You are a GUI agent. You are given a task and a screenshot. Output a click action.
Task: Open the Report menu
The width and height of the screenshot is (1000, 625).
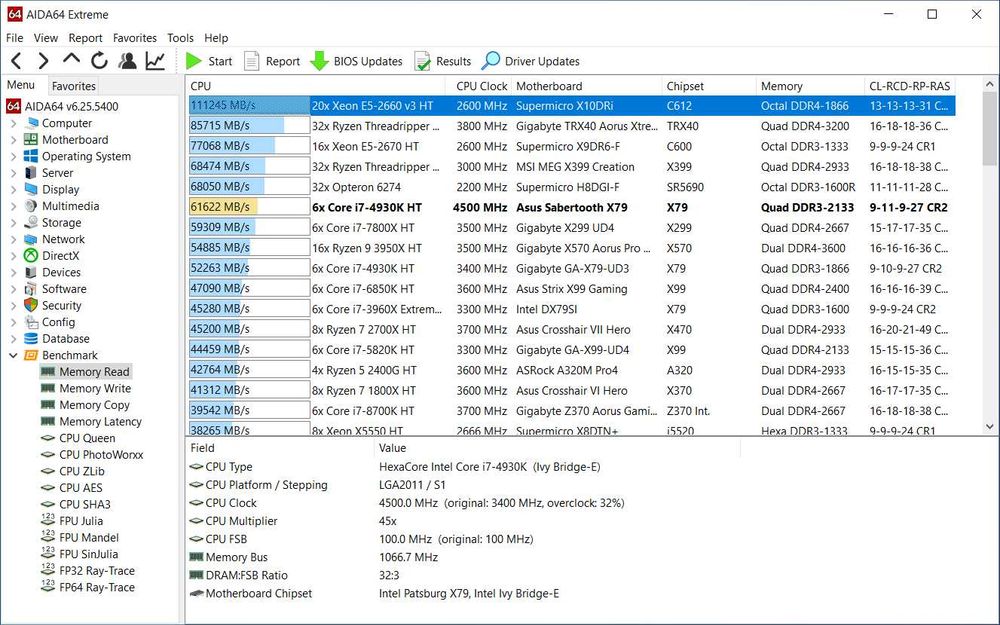85,38
